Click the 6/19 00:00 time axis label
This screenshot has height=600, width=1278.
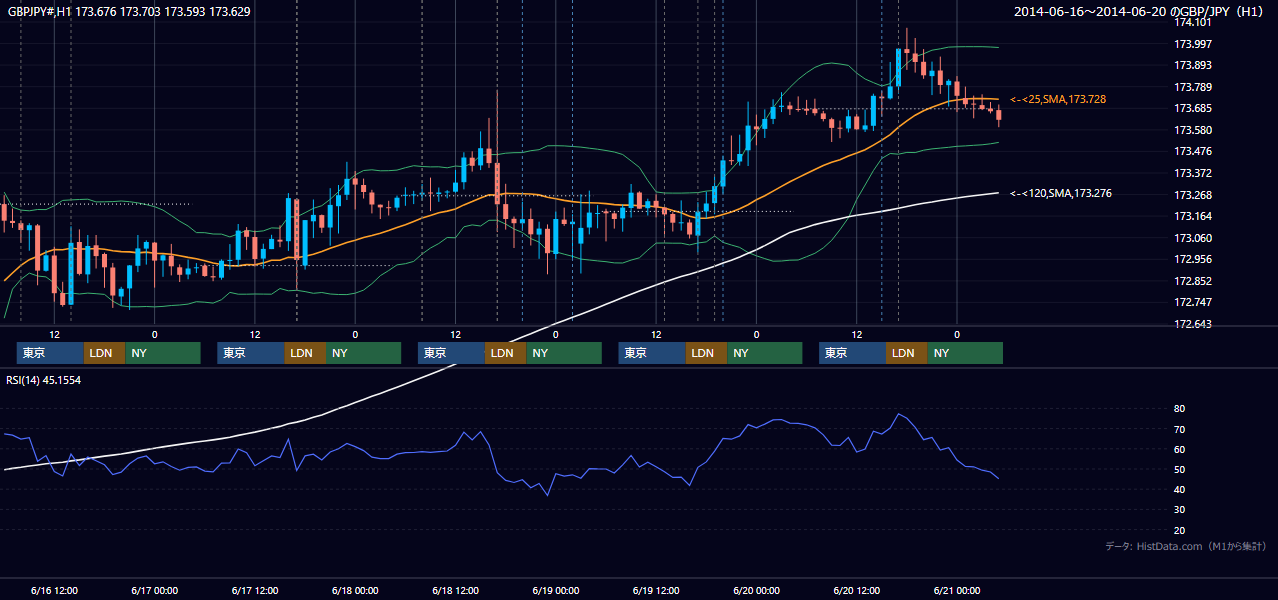(x=556, y=590)
